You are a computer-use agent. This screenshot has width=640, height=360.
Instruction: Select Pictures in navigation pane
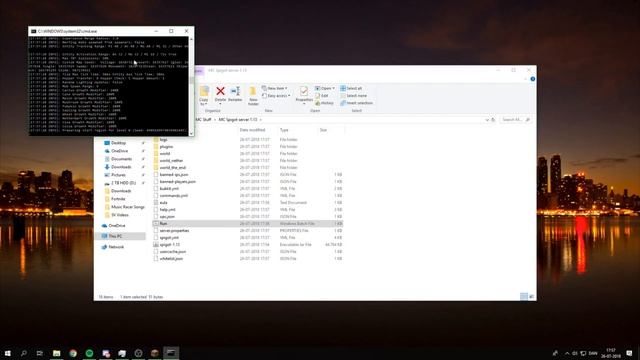coord(118,175)
